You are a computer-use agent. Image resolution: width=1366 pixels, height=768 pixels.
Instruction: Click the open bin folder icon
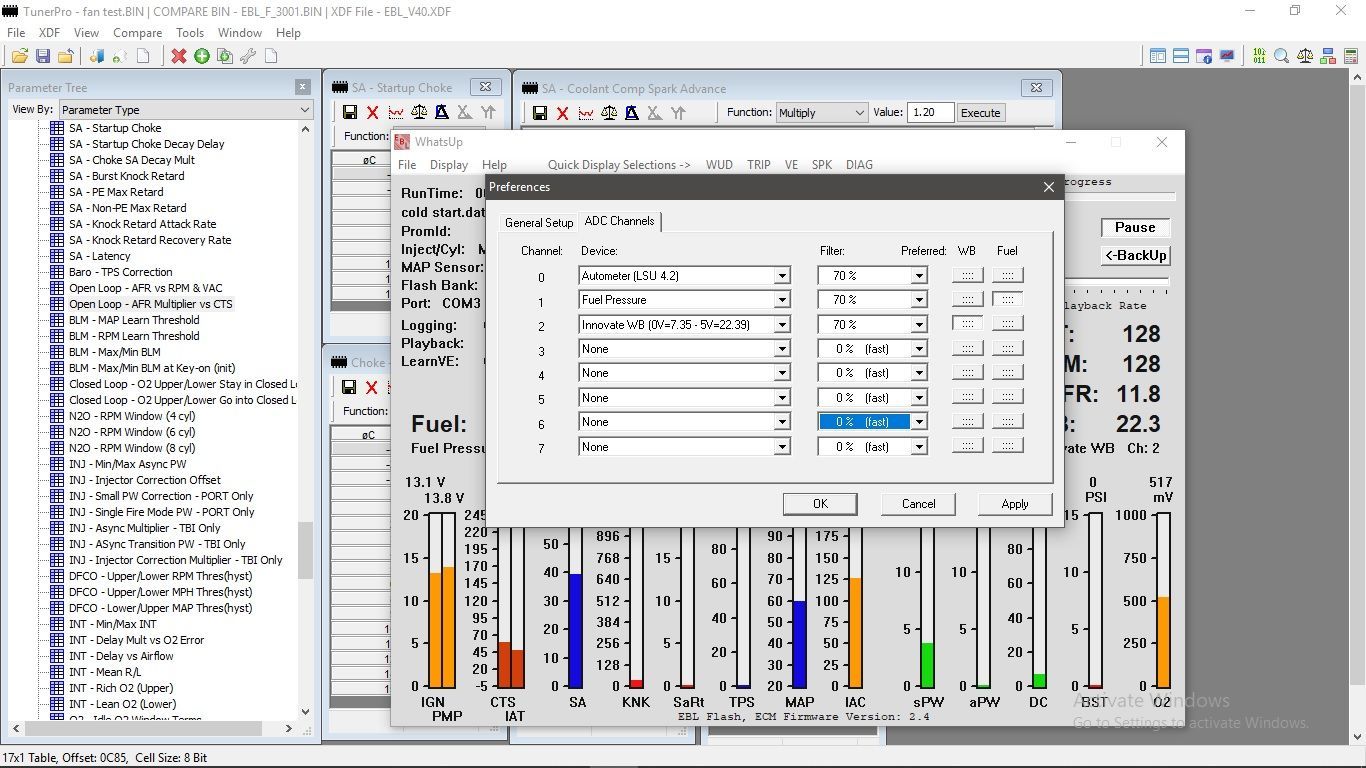coord(19,56)
